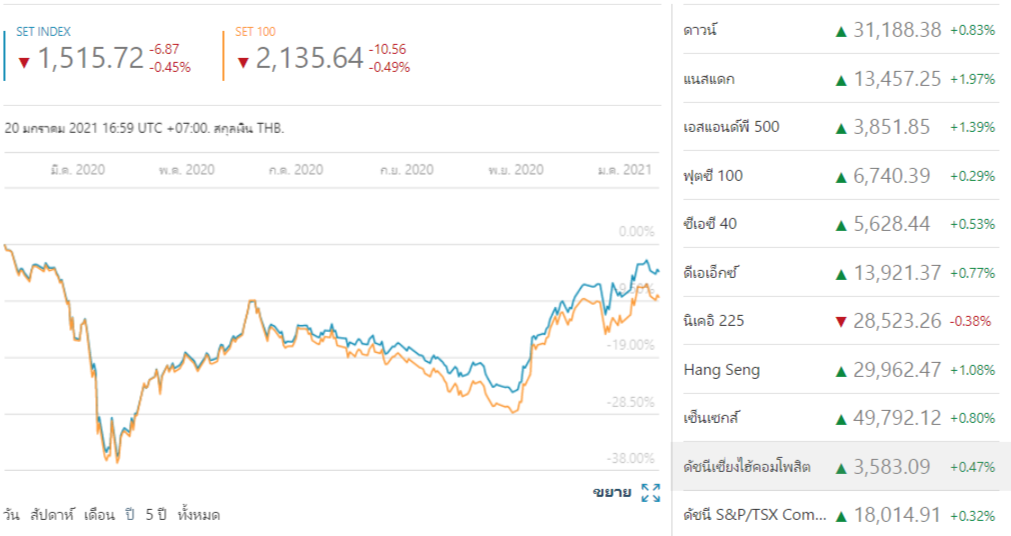This screenshot has height=536, width=1011.
Task: Click the เอสแอนด์พี 500 index name
Action: [731, 127]
